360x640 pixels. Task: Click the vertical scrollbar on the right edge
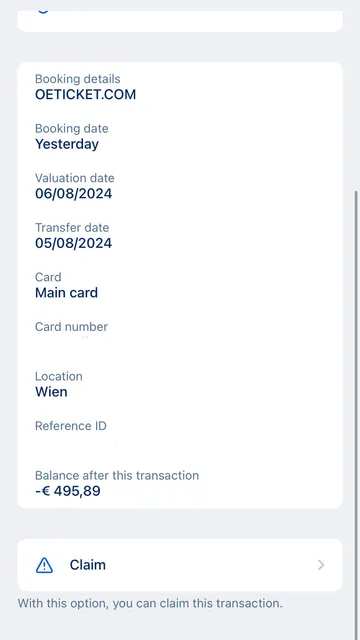coord(356,412)
